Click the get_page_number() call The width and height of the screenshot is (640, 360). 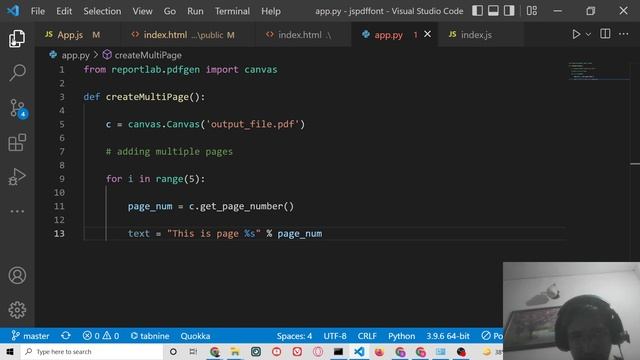click(x=247, y=207)
